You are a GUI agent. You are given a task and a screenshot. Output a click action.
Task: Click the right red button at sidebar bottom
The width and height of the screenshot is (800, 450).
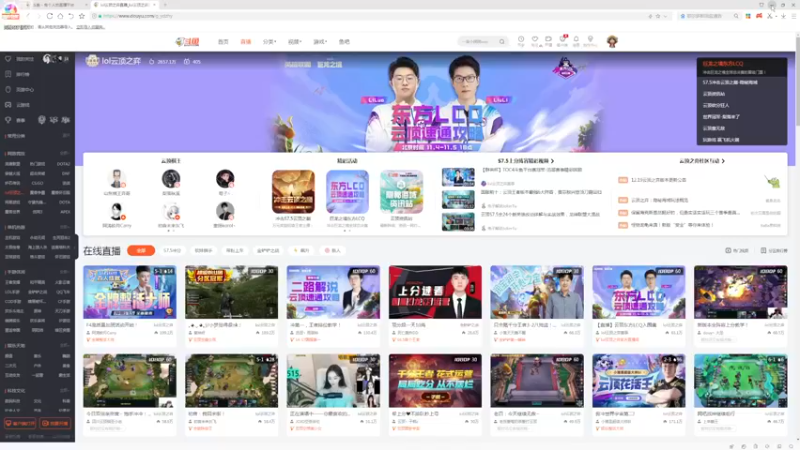click(55, 423)
